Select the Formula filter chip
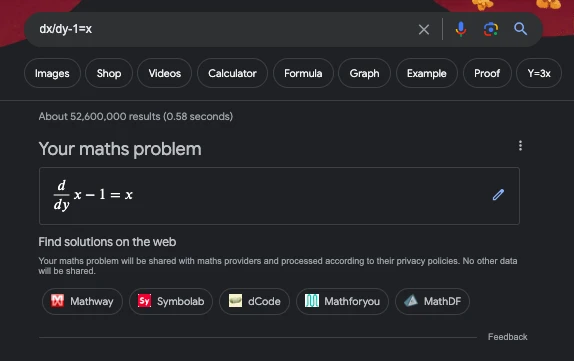The image size is (574, 361). coord(303,73)
